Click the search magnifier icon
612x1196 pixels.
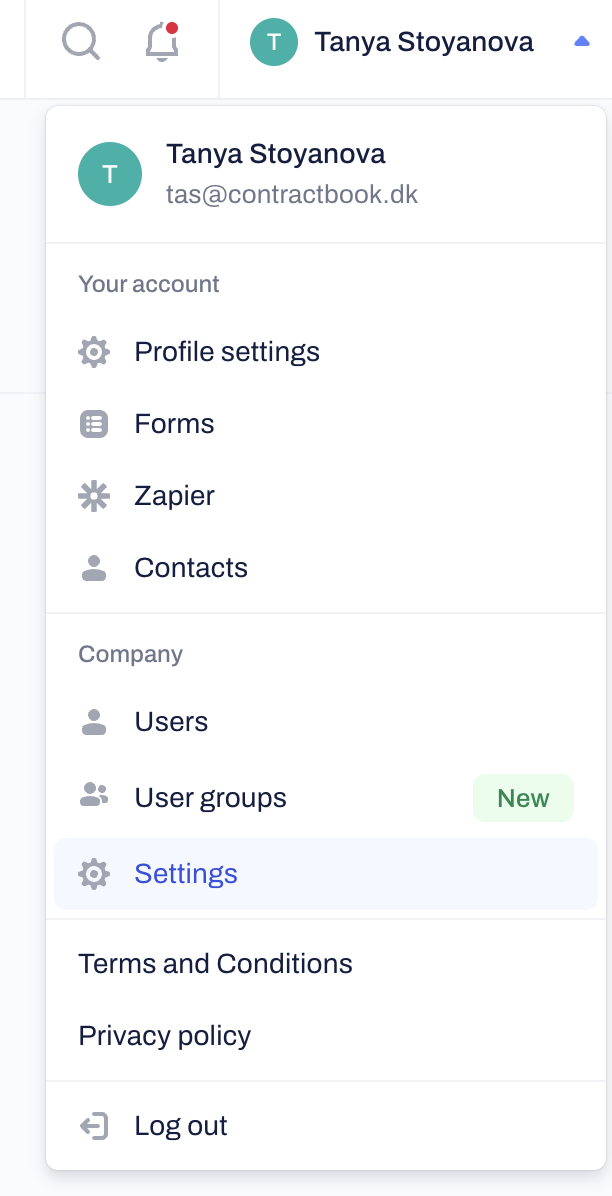pyautogui.click(x=80, y=42)
